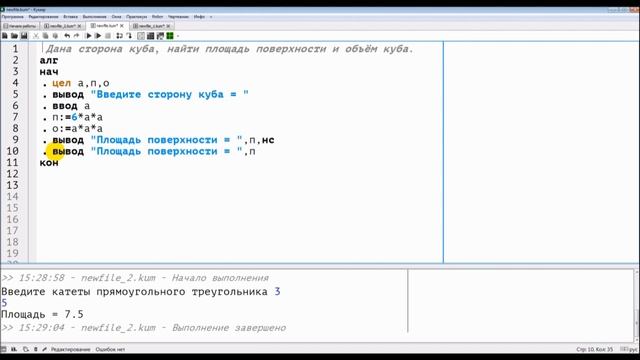
Task: Click the нс keyword on line 9
Action: point(268,140)
